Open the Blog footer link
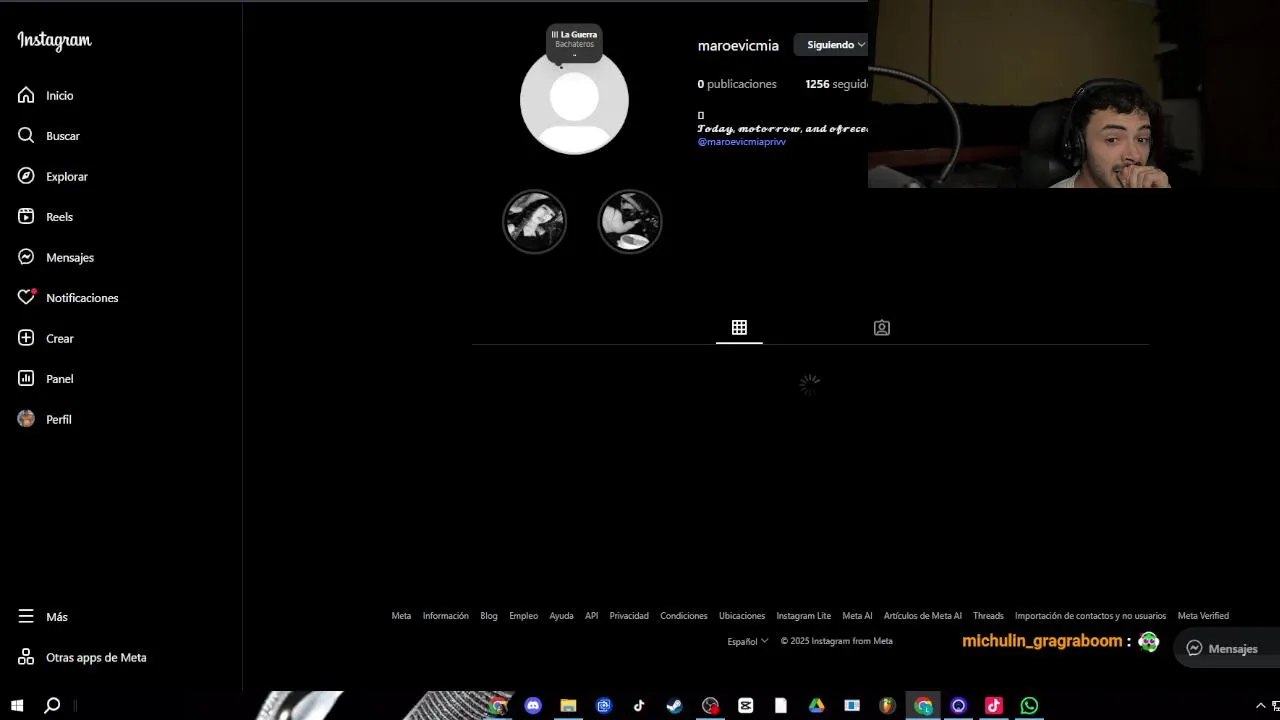The image size is (1280, 720). [488, 616]
